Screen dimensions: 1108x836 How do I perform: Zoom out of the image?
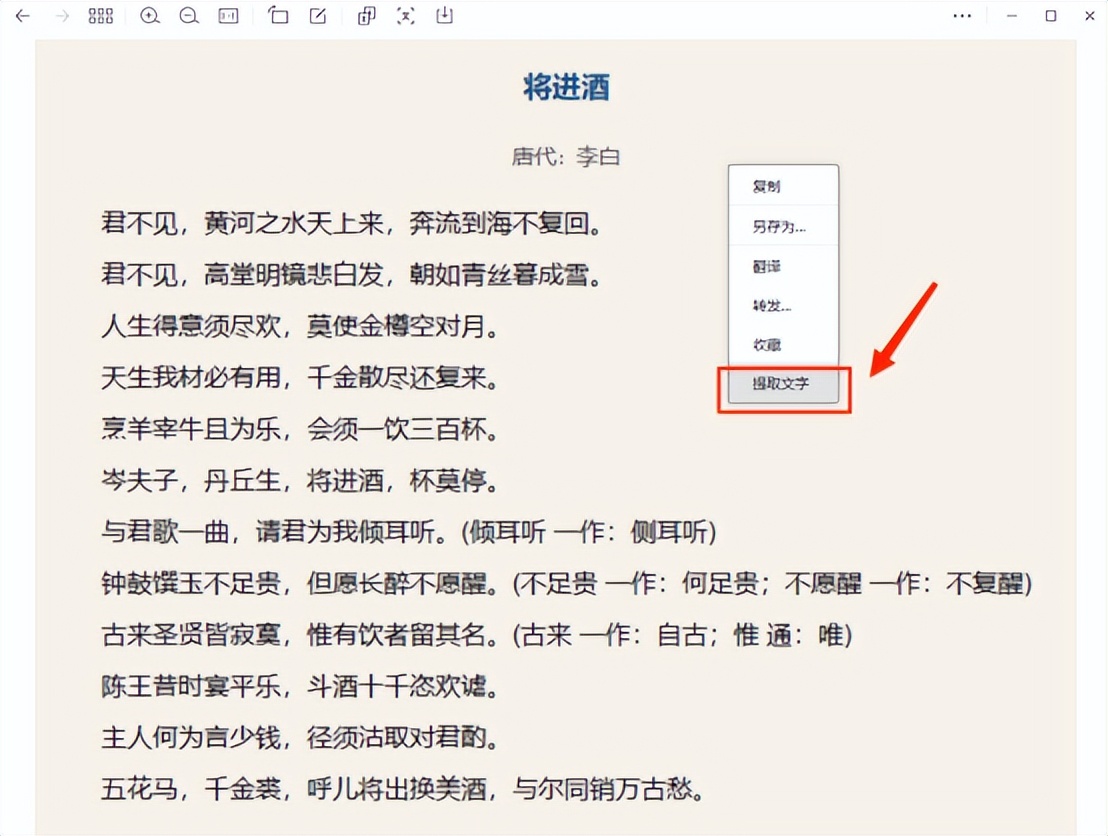pyautogui.click(x=189, y=16)
